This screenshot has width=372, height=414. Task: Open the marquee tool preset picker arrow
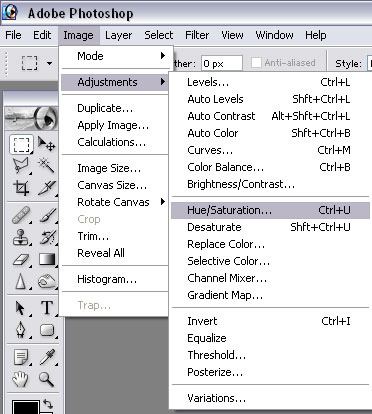(49, 63)
